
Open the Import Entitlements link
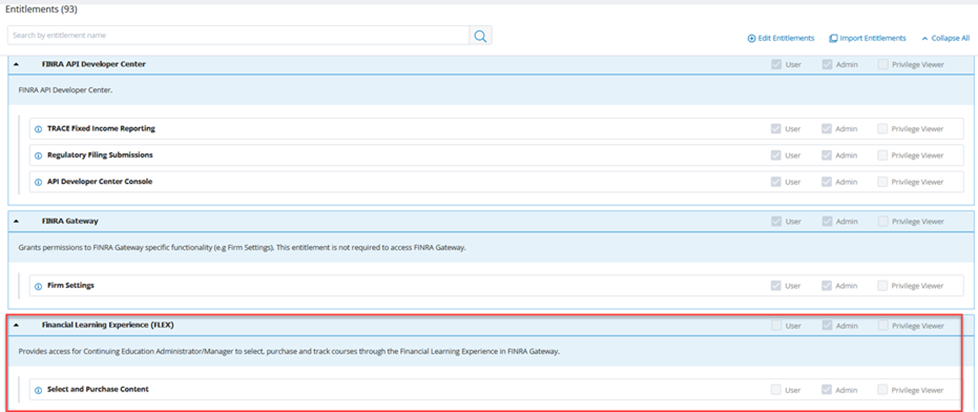(872, 39)
